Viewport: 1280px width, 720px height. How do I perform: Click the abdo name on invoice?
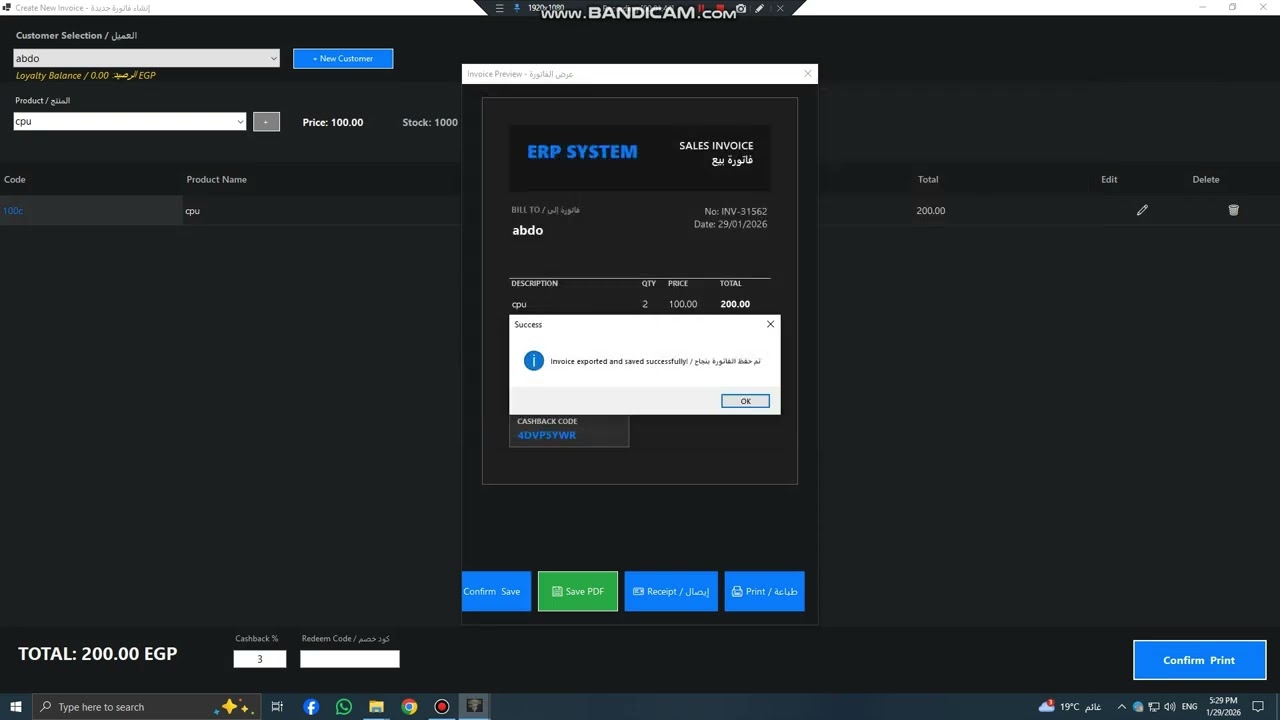tap(528, 230)
